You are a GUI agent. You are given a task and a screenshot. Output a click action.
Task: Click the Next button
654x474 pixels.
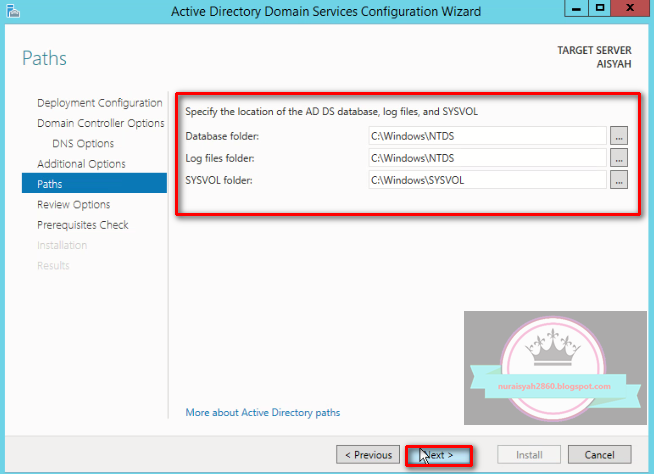(x=439, y=455)
